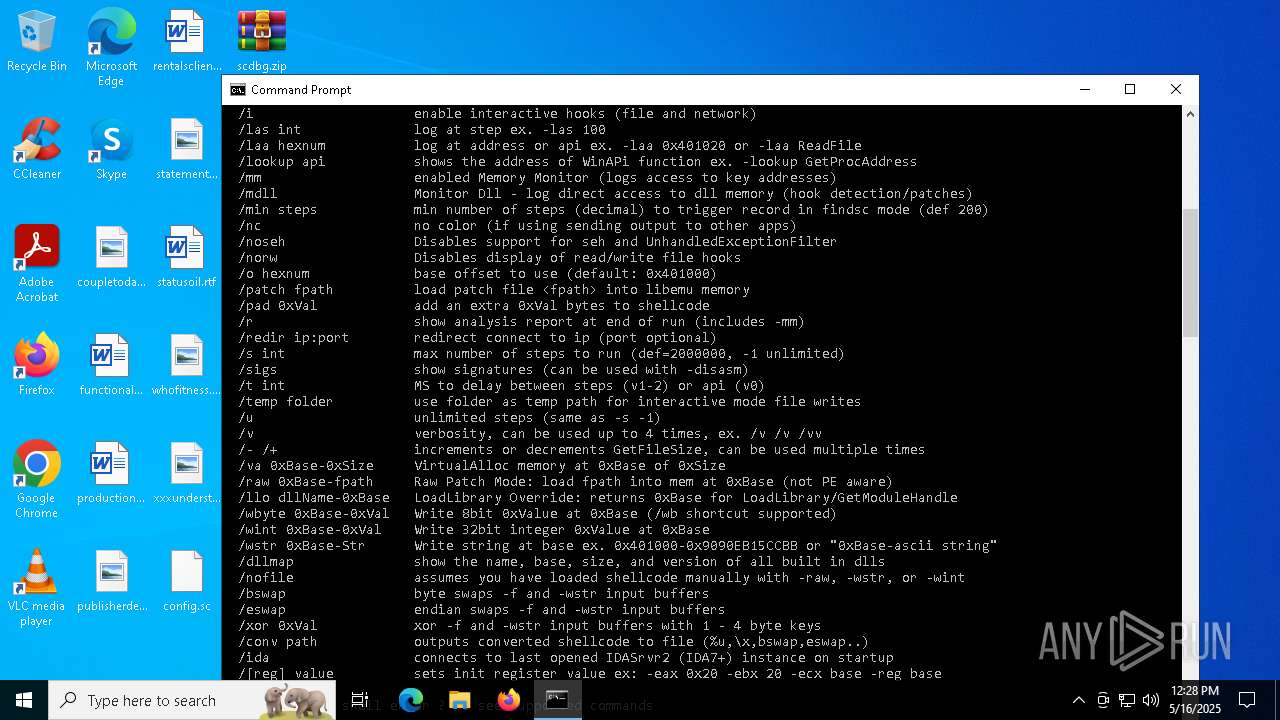Click the '/ida' option text
1280x720 pixels.
253,657
